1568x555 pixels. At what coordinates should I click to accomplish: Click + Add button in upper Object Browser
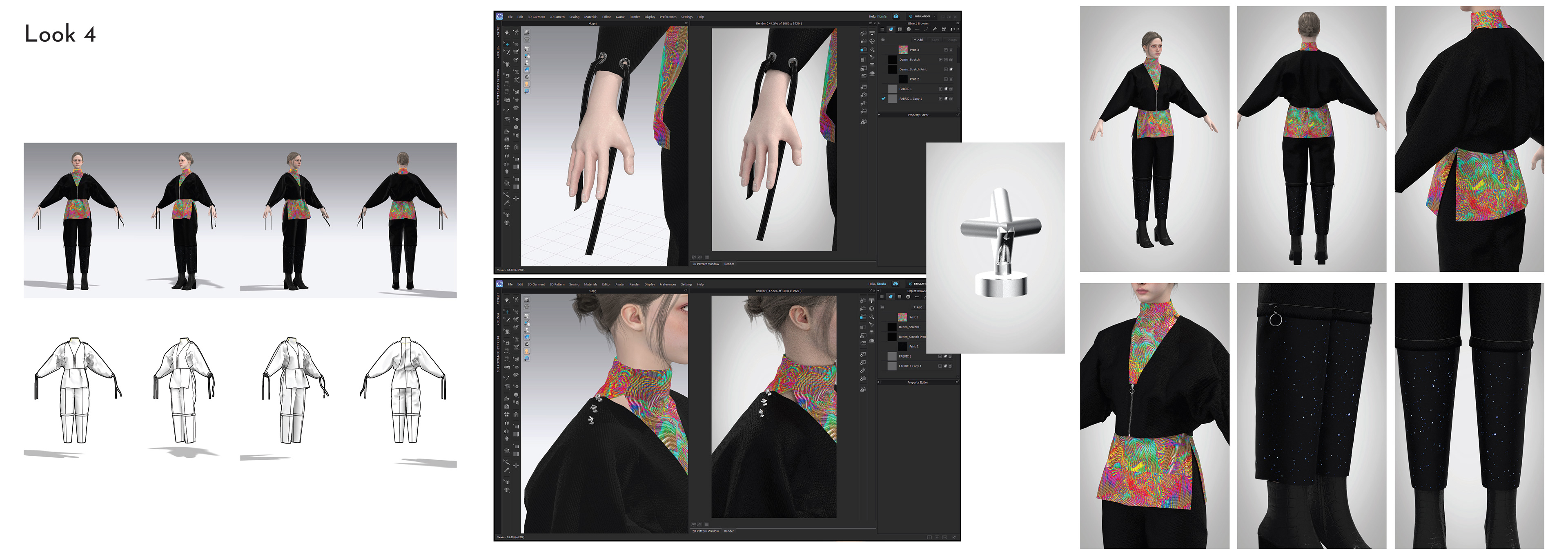click(918, 40)
